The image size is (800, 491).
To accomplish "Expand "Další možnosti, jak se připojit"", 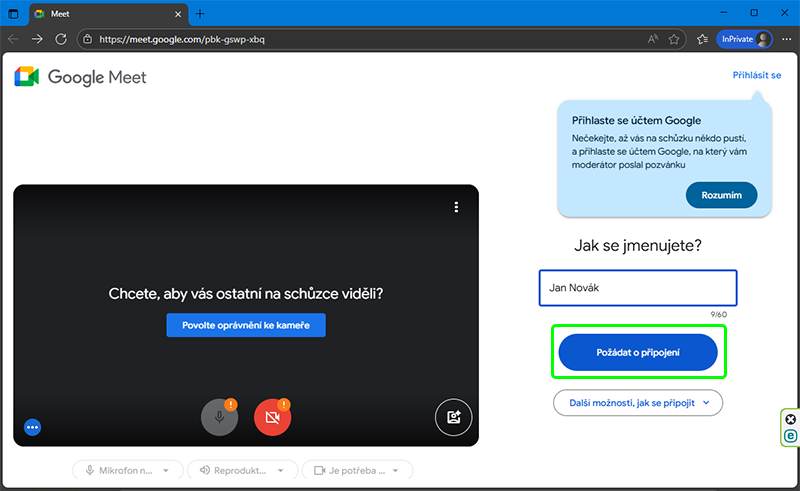I will click(x=637, y=402).
